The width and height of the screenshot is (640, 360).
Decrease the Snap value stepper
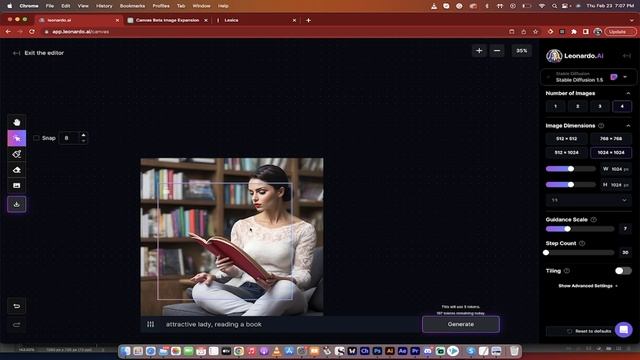pos(83,141)
